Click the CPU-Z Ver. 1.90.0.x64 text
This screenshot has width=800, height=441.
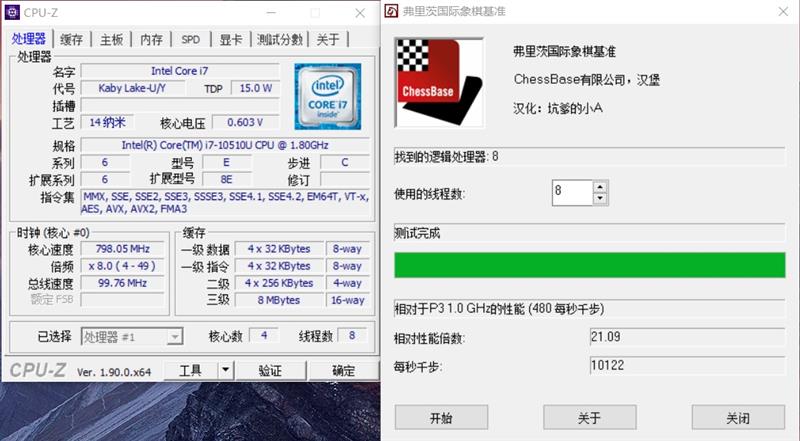pyautogui.click(x=114, y=372)
